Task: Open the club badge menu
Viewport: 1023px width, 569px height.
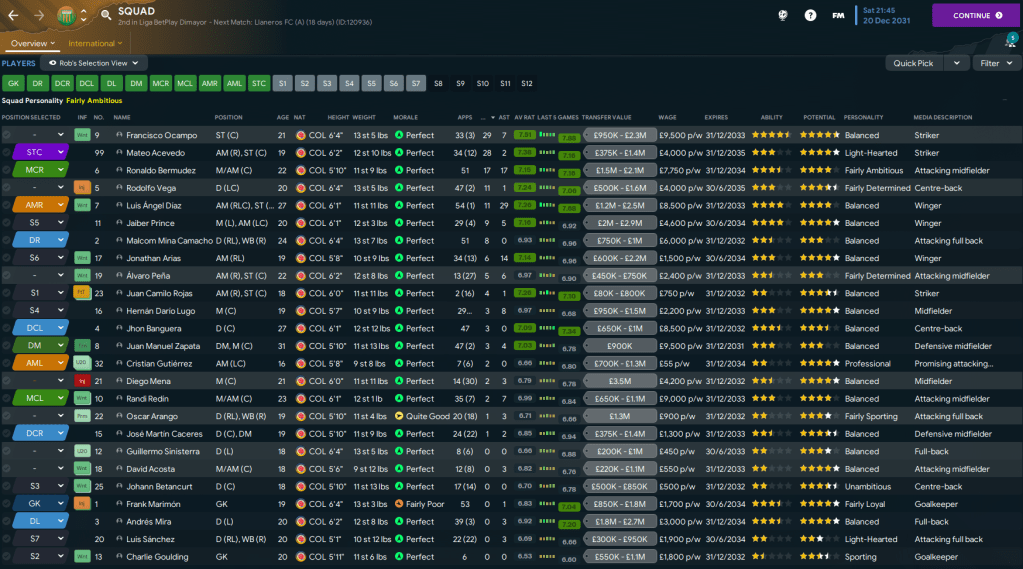Action: (66, 15)
